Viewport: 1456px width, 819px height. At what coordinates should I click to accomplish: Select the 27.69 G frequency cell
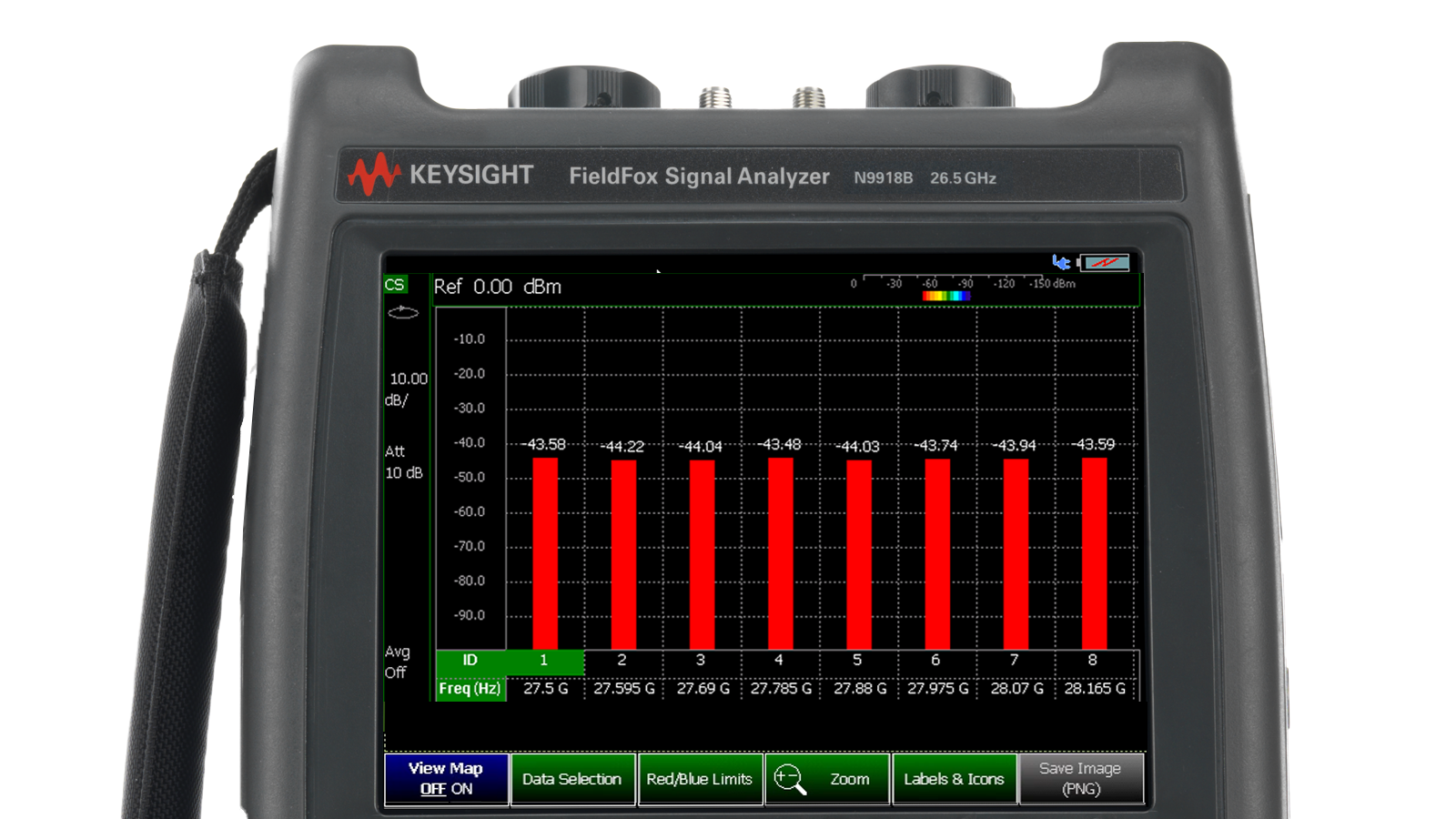[x=703, y=689]
